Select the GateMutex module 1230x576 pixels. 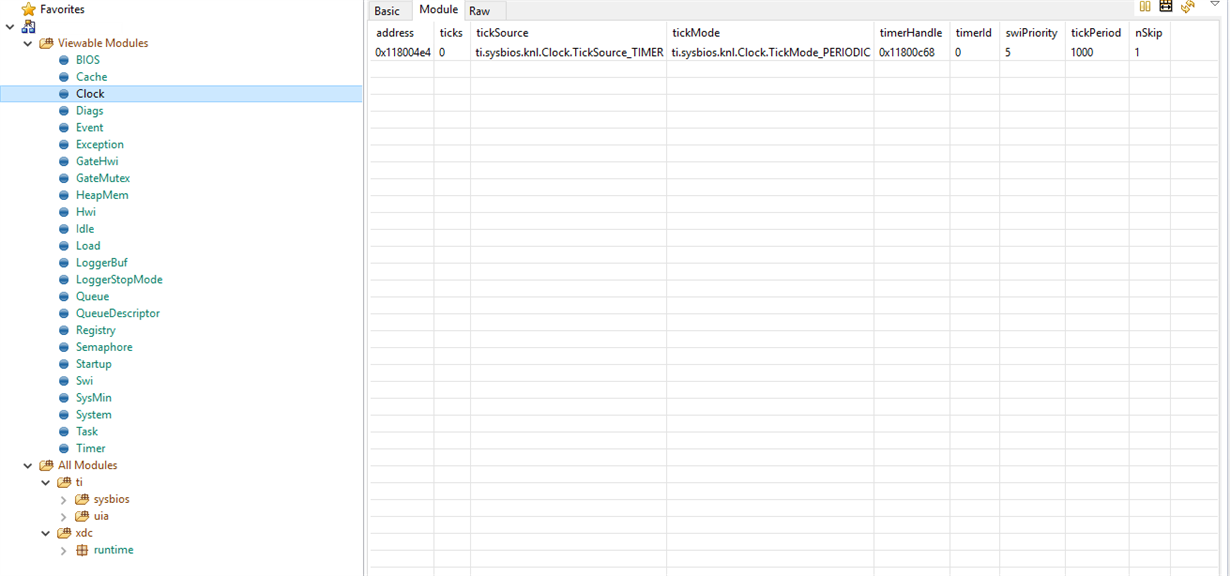click(x=103, y=178)
